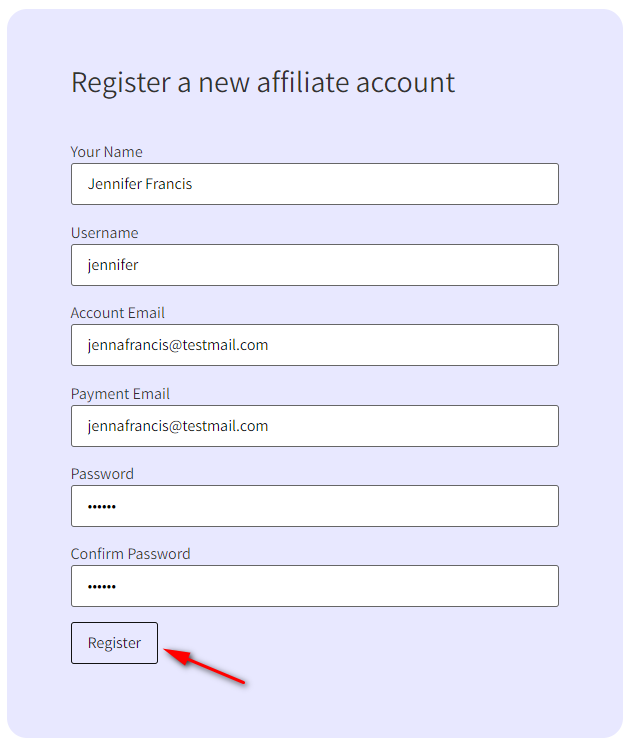Click the 'Your Name' label

[106, 152]
